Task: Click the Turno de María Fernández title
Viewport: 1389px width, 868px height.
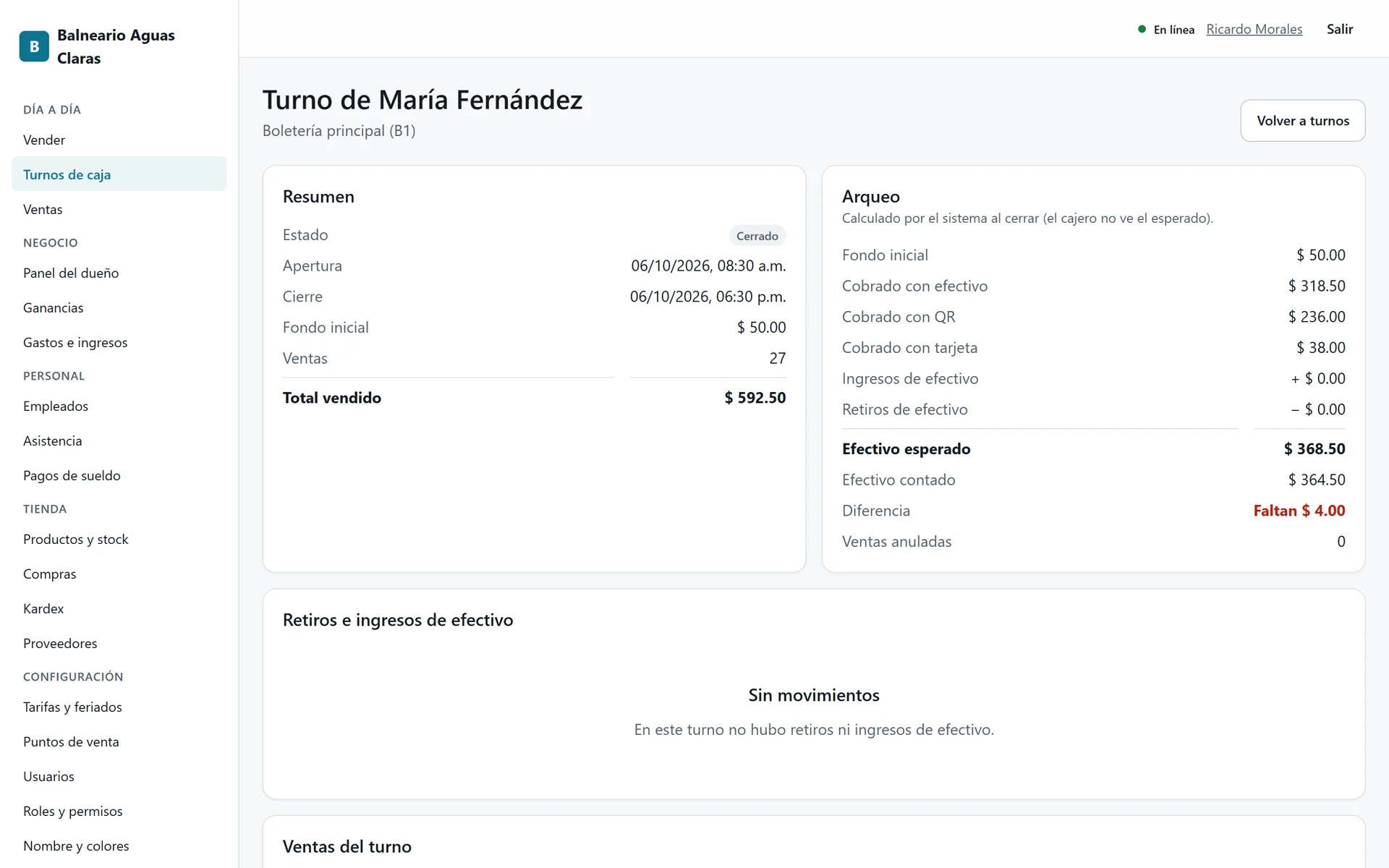Action: click(422, 100)
